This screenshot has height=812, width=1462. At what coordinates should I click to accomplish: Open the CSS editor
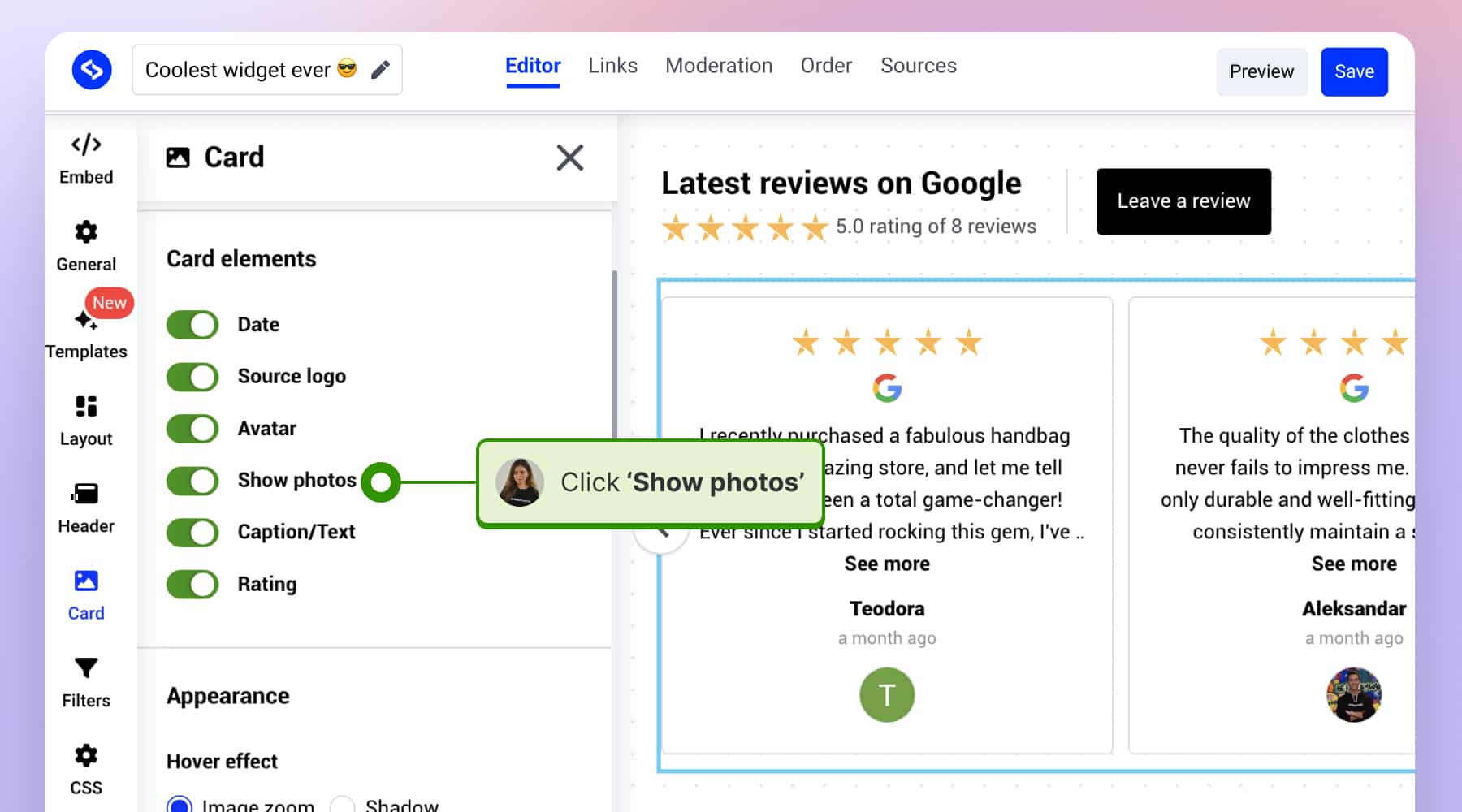(85, 768)
